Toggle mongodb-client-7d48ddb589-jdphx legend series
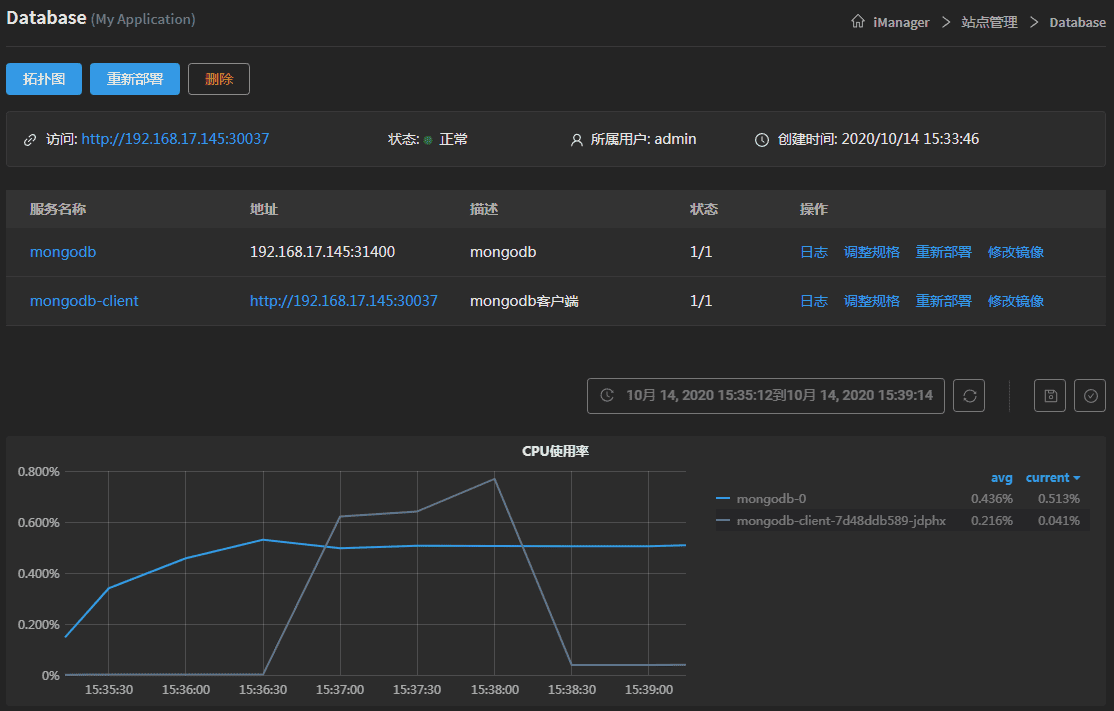This screenshot has height=711, width=1114. point(840,520)
